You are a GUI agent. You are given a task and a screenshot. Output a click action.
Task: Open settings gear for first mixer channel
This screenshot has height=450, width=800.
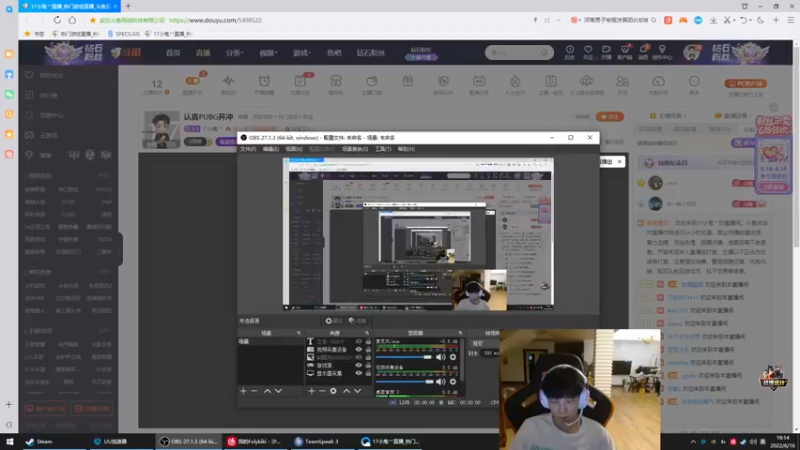pos(453,357)
